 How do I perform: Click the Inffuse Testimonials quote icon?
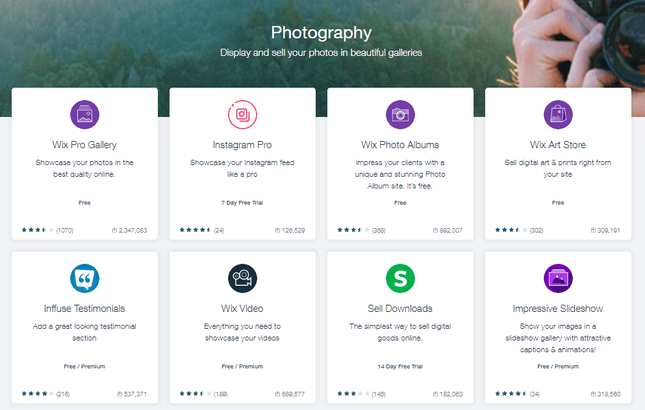(84, 278)
